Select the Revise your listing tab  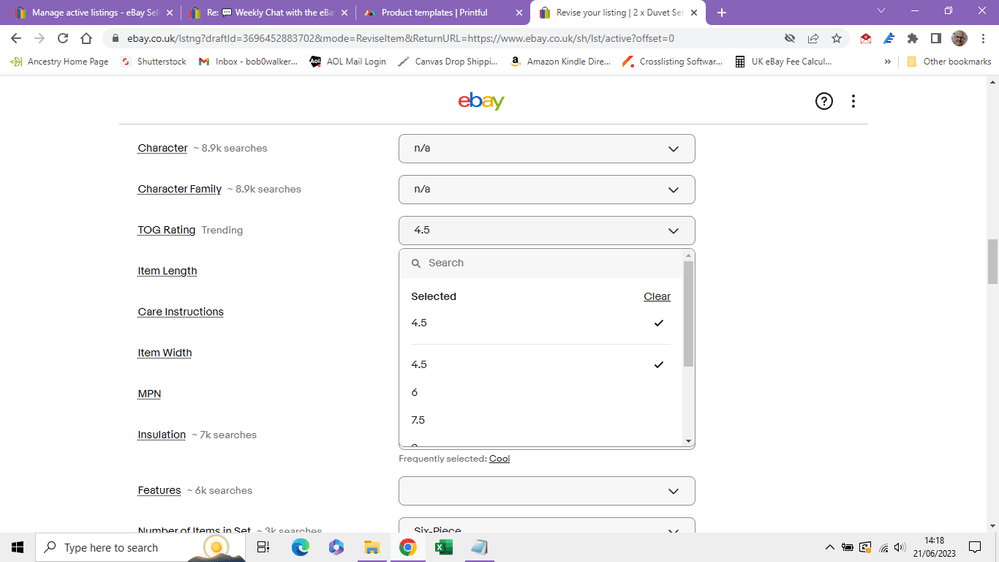[618, 13]
